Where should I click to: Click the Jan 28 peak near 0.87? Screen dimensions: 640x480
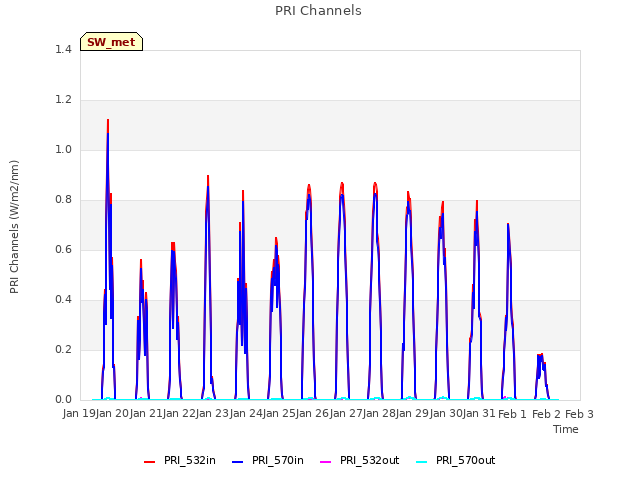coord(375,184)
